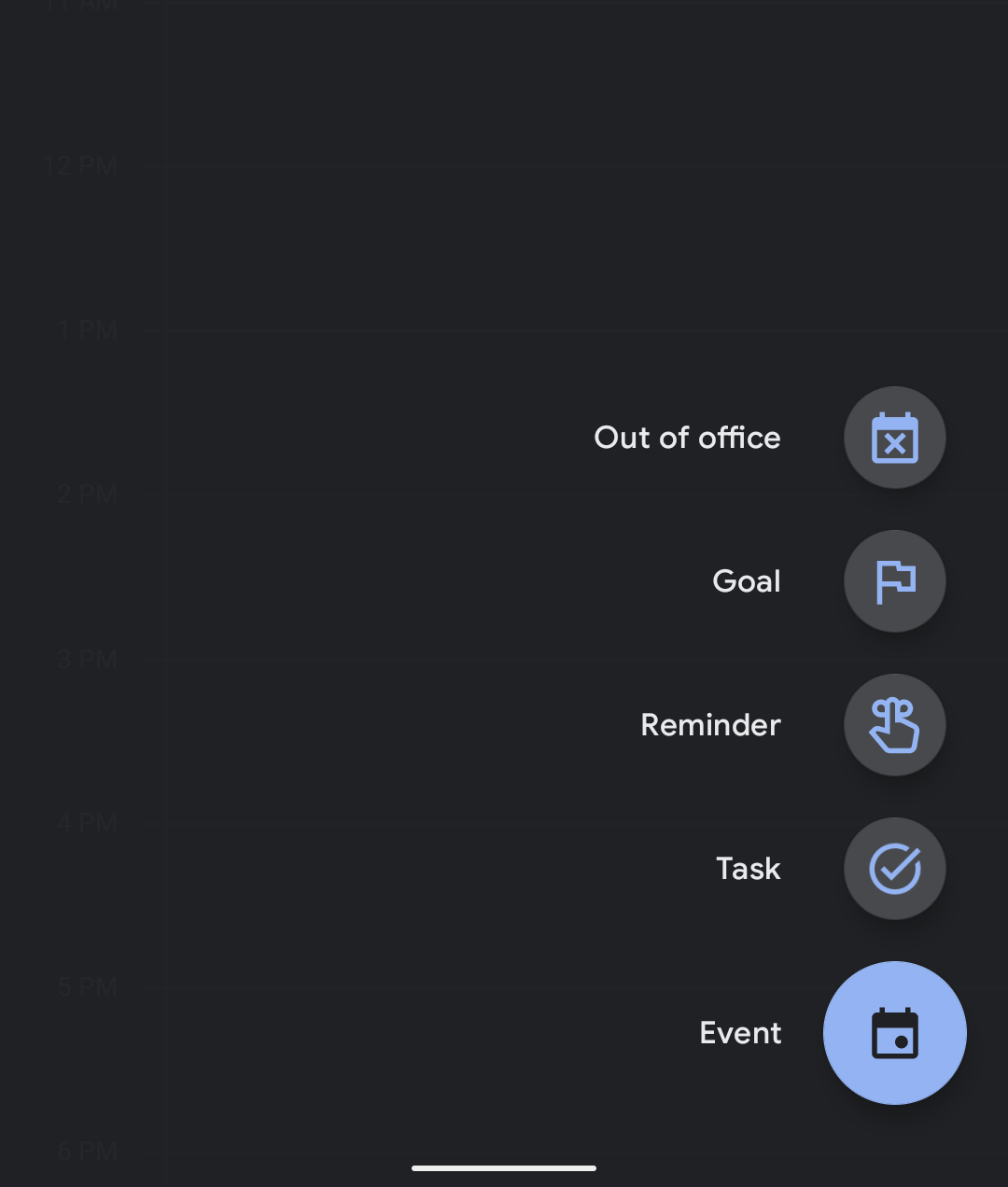The height and width of the screenshot is (1187, 1008).
Task: Tap the Goal flag icon
Action: 894,581
